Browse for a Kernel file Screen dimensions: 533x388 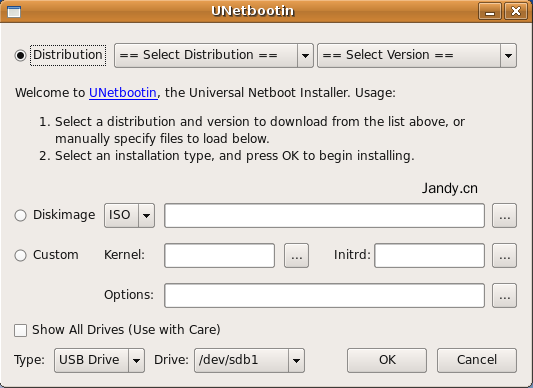click(x=296, y=255)
